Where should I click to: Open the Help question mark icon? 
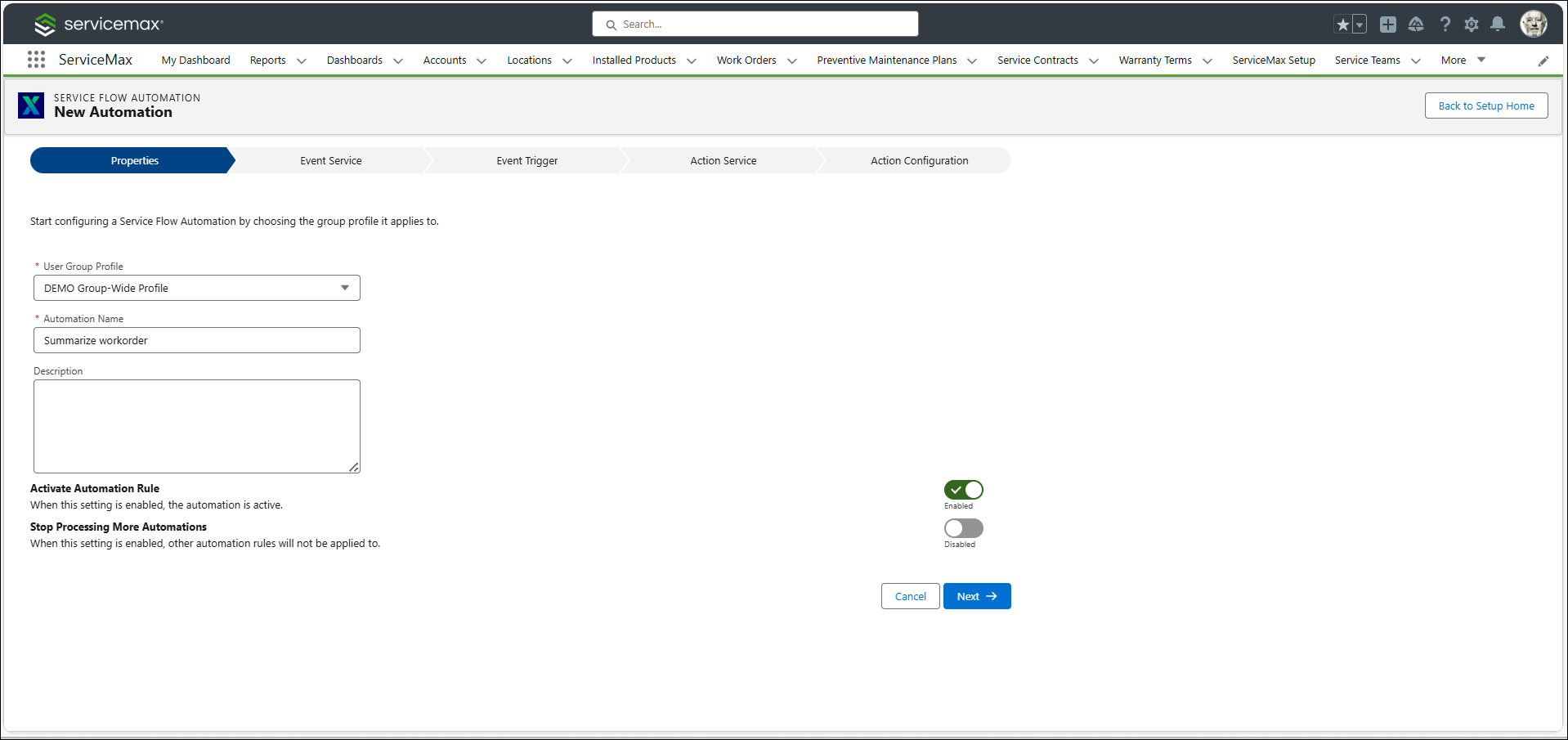click(x=1445, y=25)
